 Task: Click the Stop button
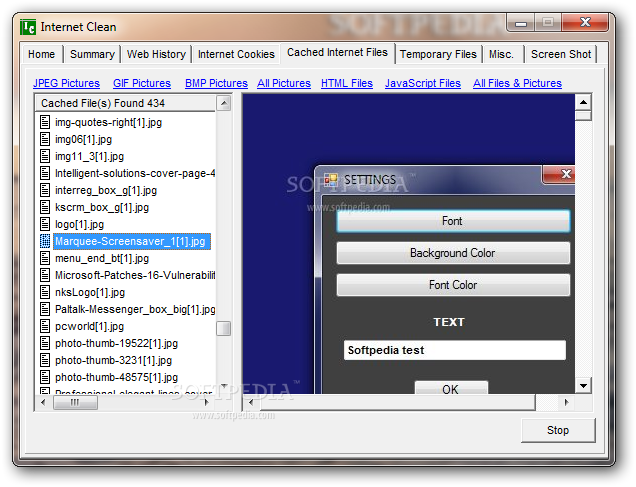coord(558,430)
